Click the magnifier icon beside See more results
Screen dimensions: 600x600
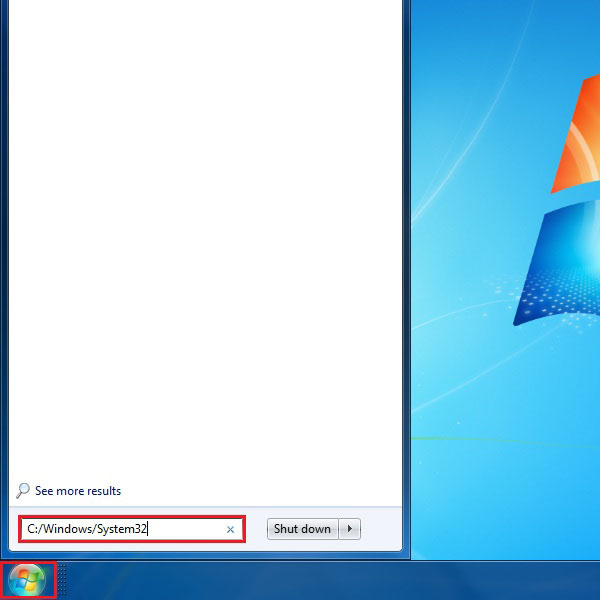click(23, 491)
